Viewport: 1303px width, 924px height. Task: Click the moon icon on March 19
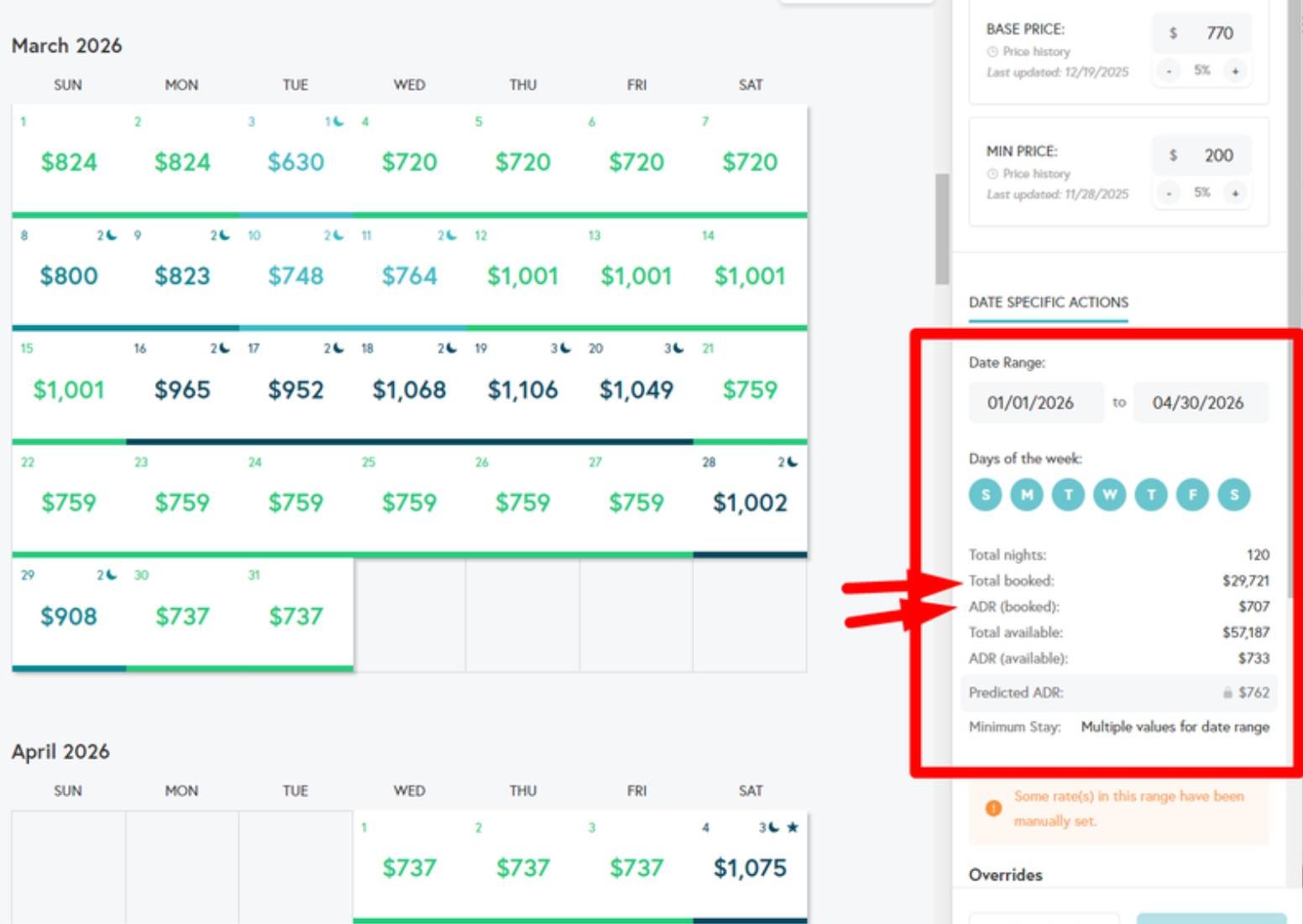coord(565,348)
